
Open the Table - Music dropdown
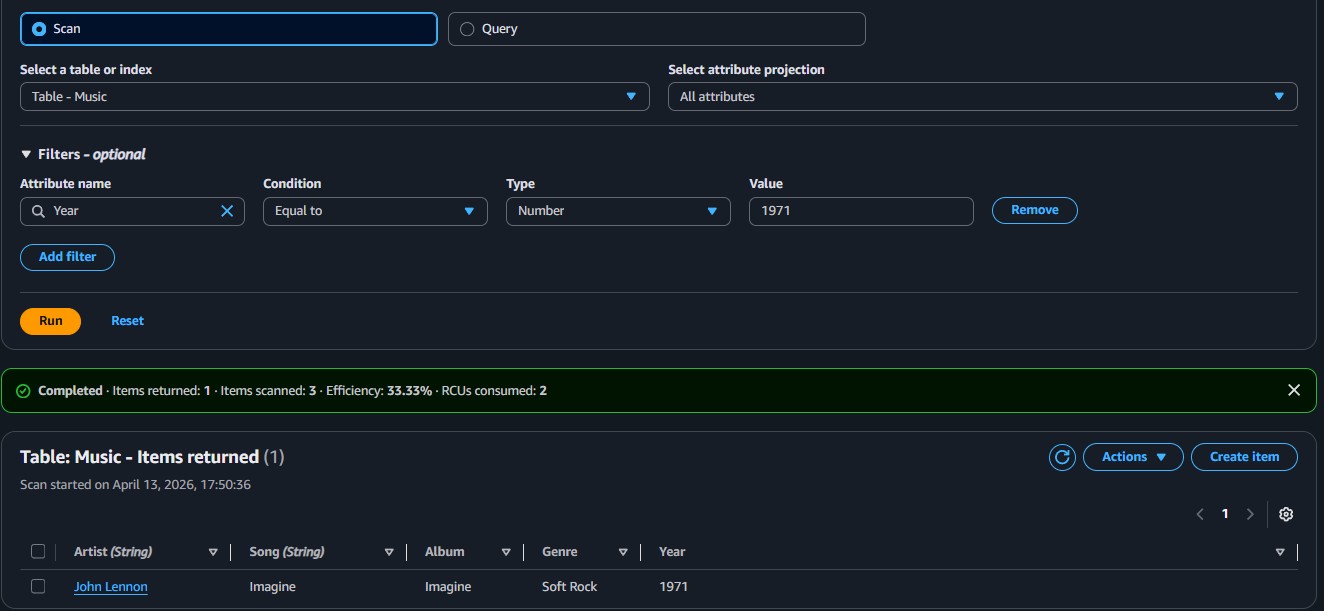[x=334, y=96]
